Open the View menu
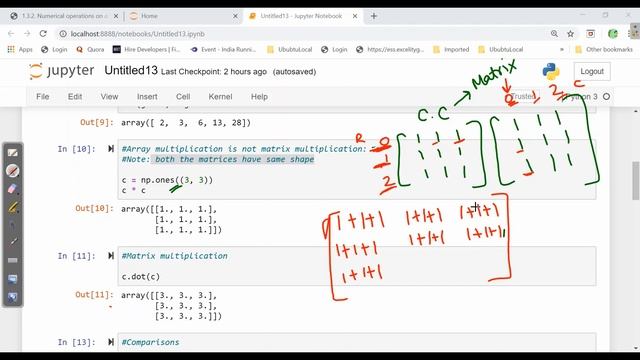Viewport: 640px width, 360px height. [109, 97]
